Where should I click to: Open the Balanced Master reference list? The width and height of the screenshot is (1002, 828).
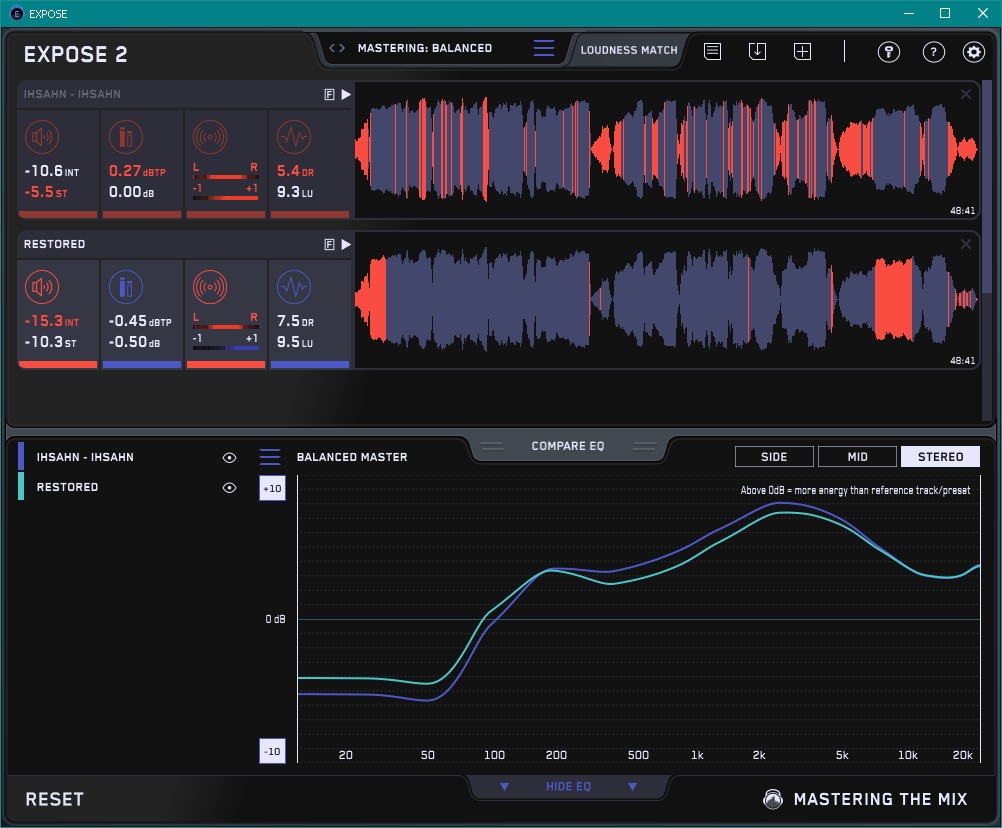click(270, 457)
